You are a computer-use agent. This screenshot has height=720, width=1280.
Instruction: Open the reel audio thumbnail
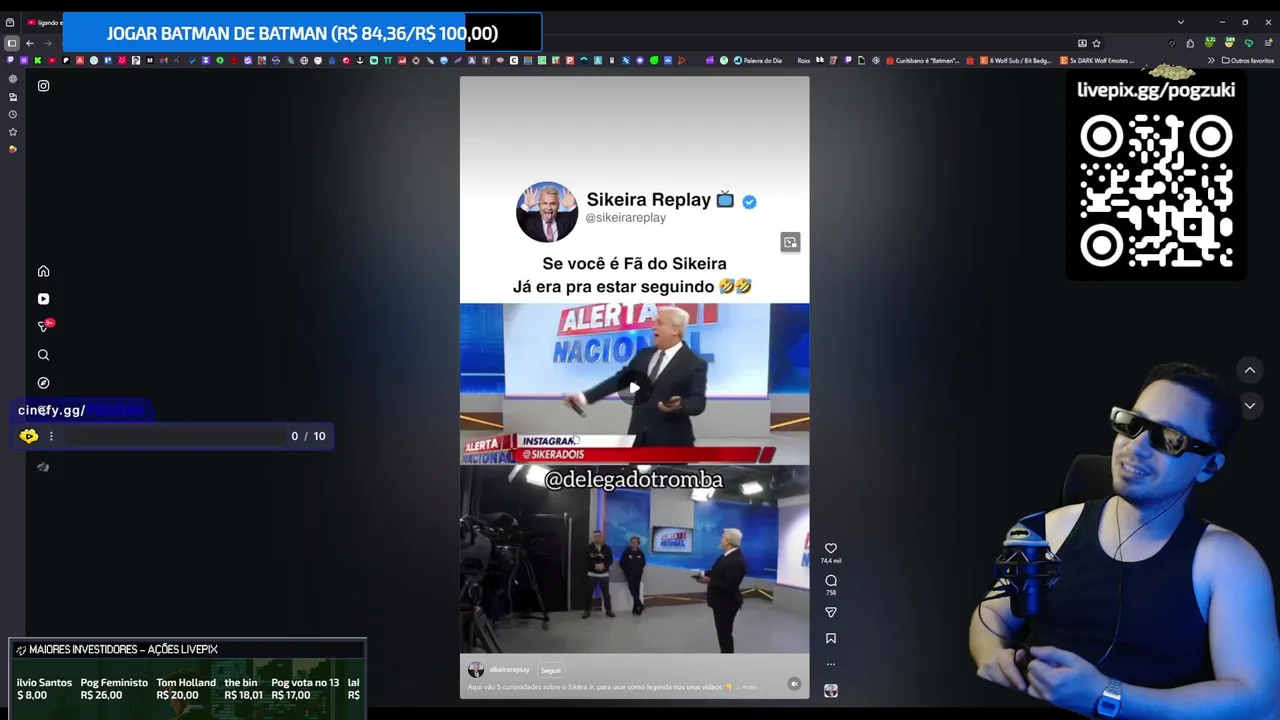click(x=831, y=691)
